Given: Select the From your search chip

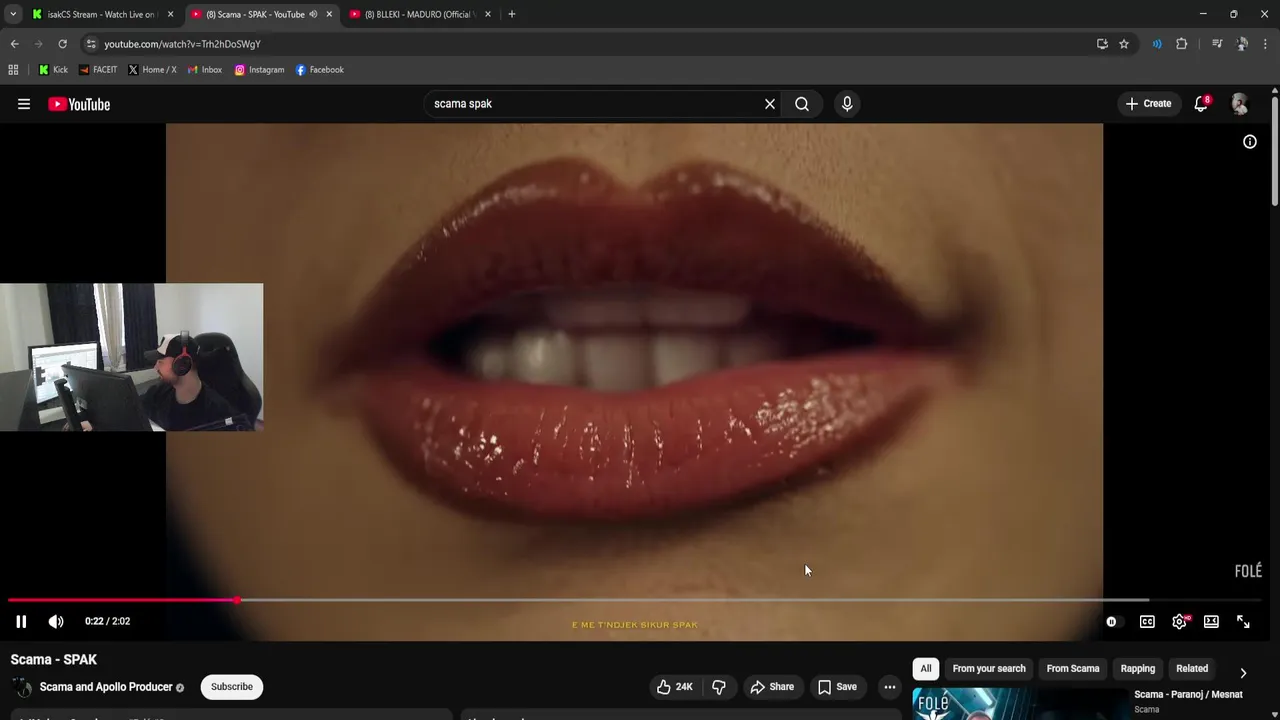Looking at the screenshot, I should [989, 669].
